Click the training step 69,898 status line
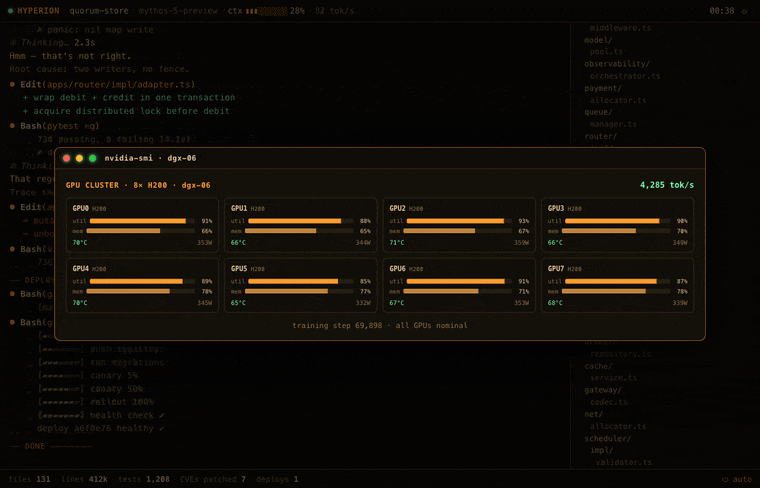The height and width of the screenshot is (488, 760). pyautogui.click(x=380, y=326)
